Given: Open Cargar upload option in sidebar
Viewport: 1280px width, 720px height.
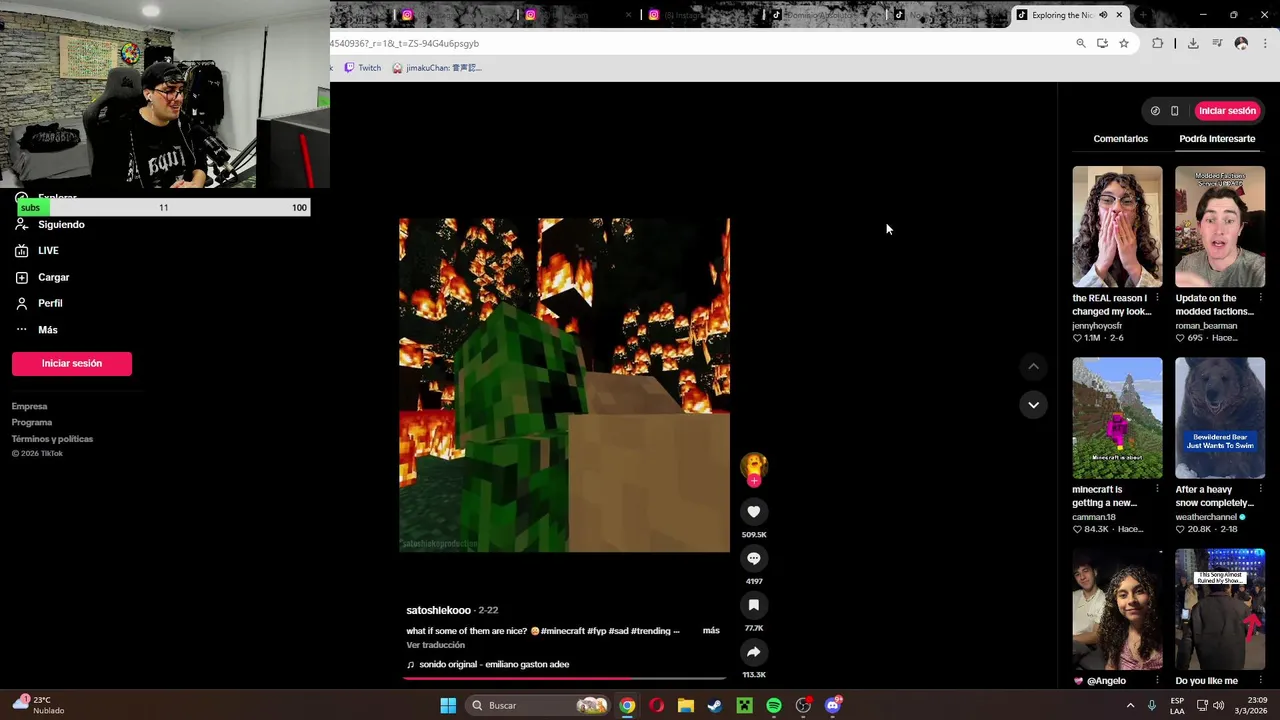Looking at the screenshot, I should tap(53, 277).
